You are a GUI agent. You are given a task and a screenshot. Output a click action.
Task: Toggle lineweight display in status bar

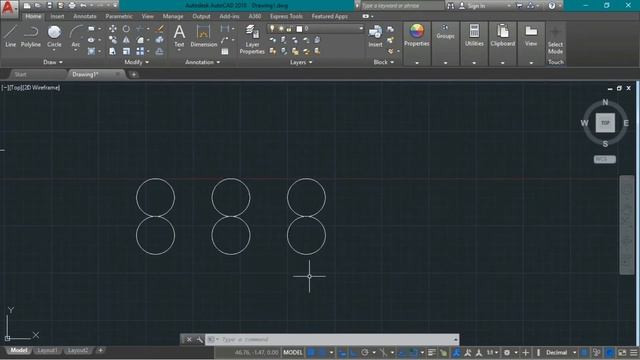pos(431,352)
